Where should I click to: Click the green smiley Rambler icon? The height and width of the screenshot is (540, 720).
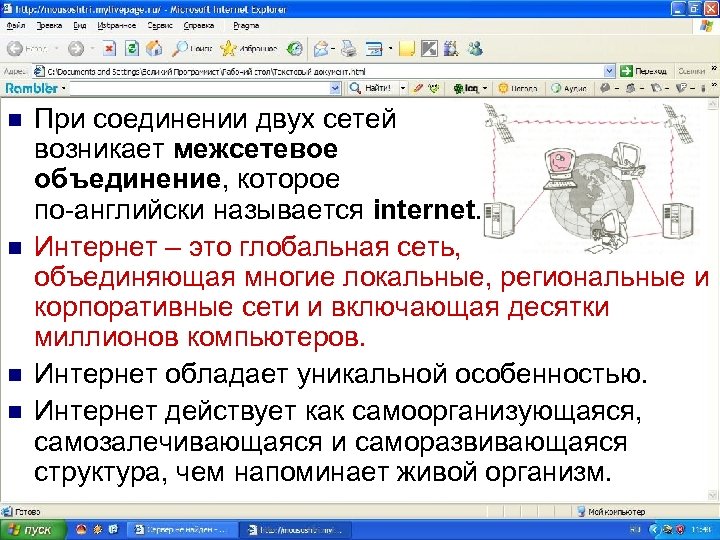(x=433, y=88)
